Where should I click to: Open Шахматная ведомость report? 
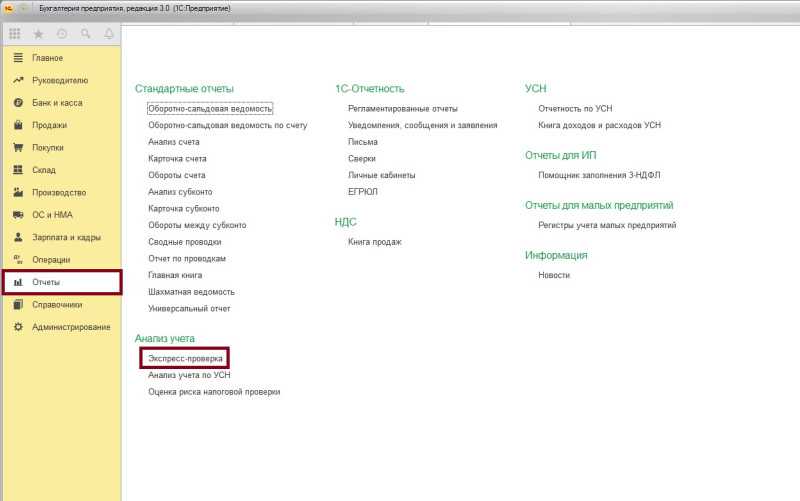[191, 292]
